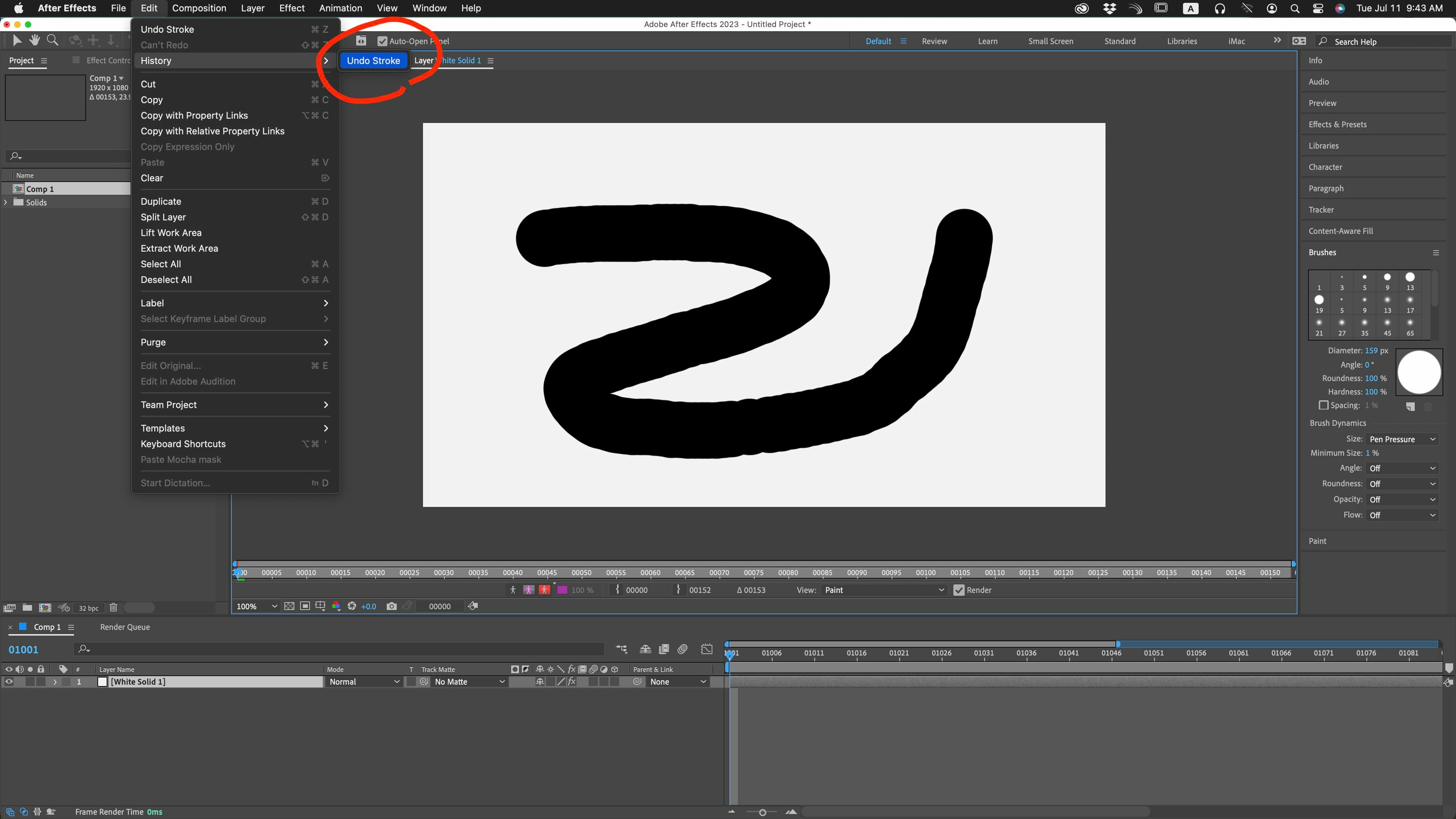Toggle transparency grid button in viewer

(x=289, y=606)
